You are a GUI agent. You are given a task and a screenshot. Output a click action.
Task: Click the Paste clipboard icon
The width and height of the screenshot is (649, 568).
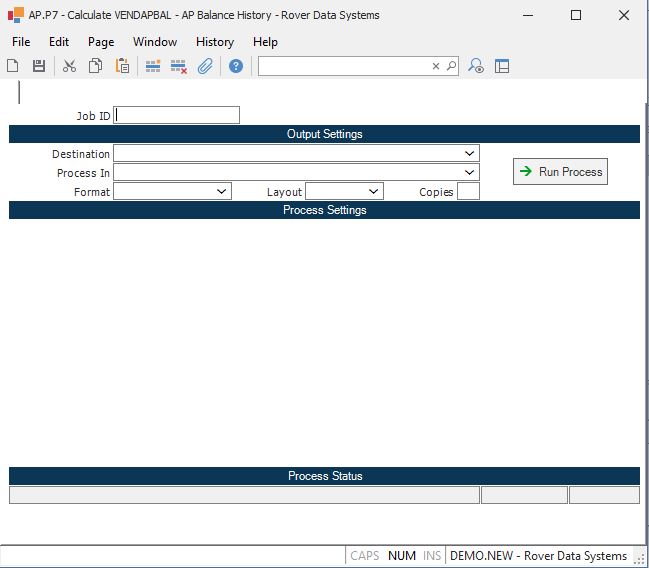(122, 66)
